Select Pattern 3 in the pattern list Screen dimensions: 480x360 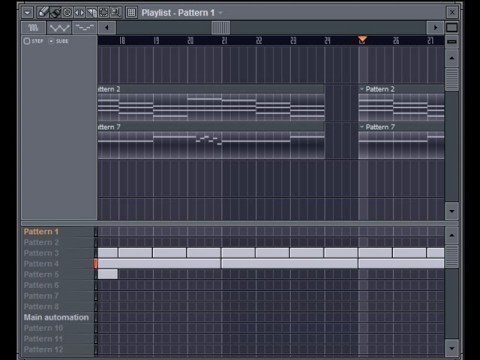(41, 253)
